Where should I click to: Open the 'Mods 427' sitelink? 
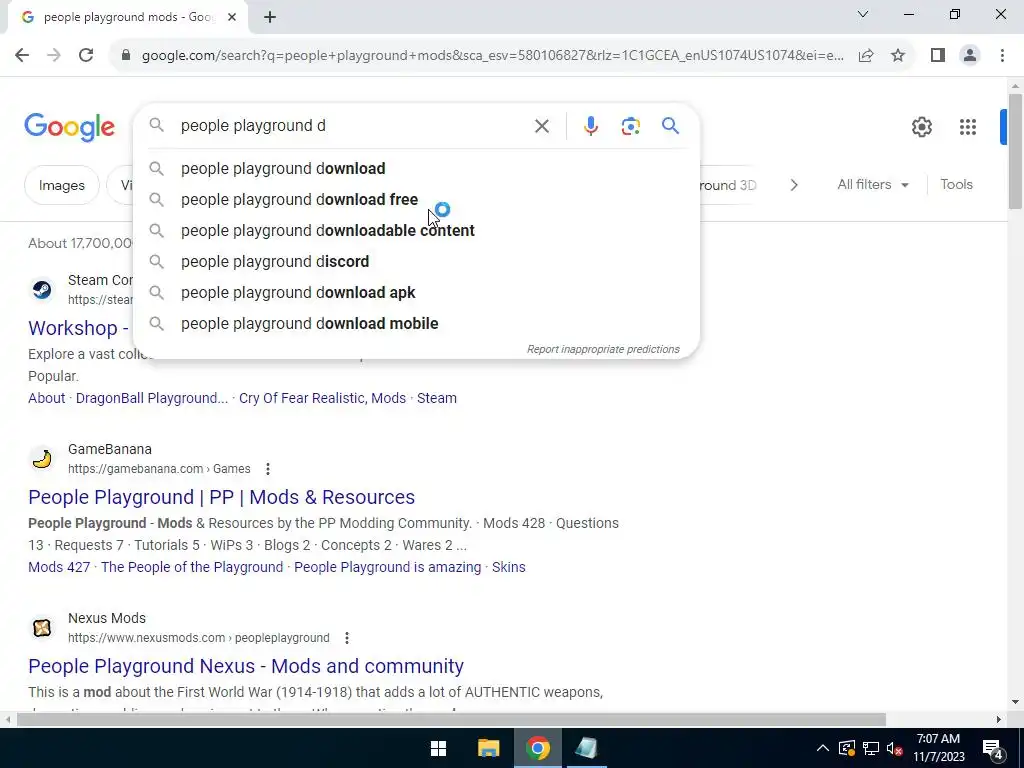(59, 568)
